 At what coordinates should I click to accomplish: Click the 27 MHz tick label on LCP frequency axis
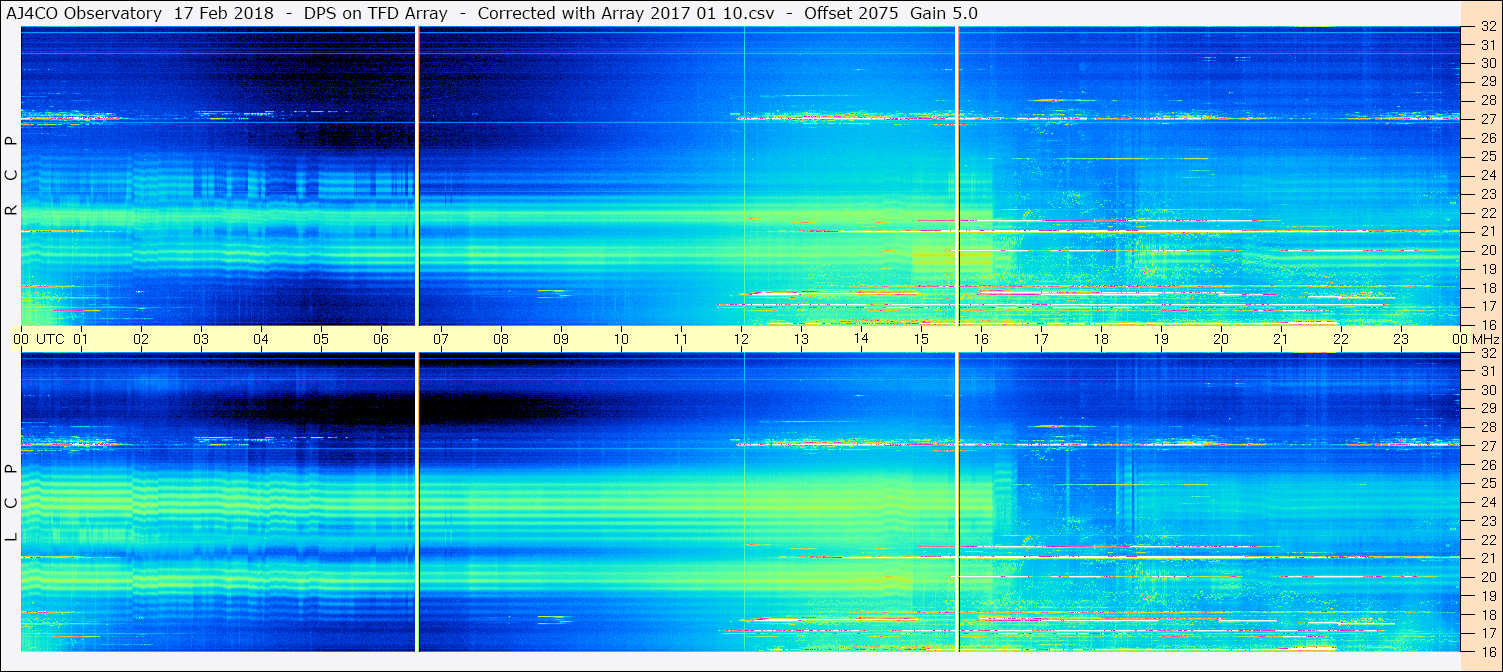click(1487, 446)
